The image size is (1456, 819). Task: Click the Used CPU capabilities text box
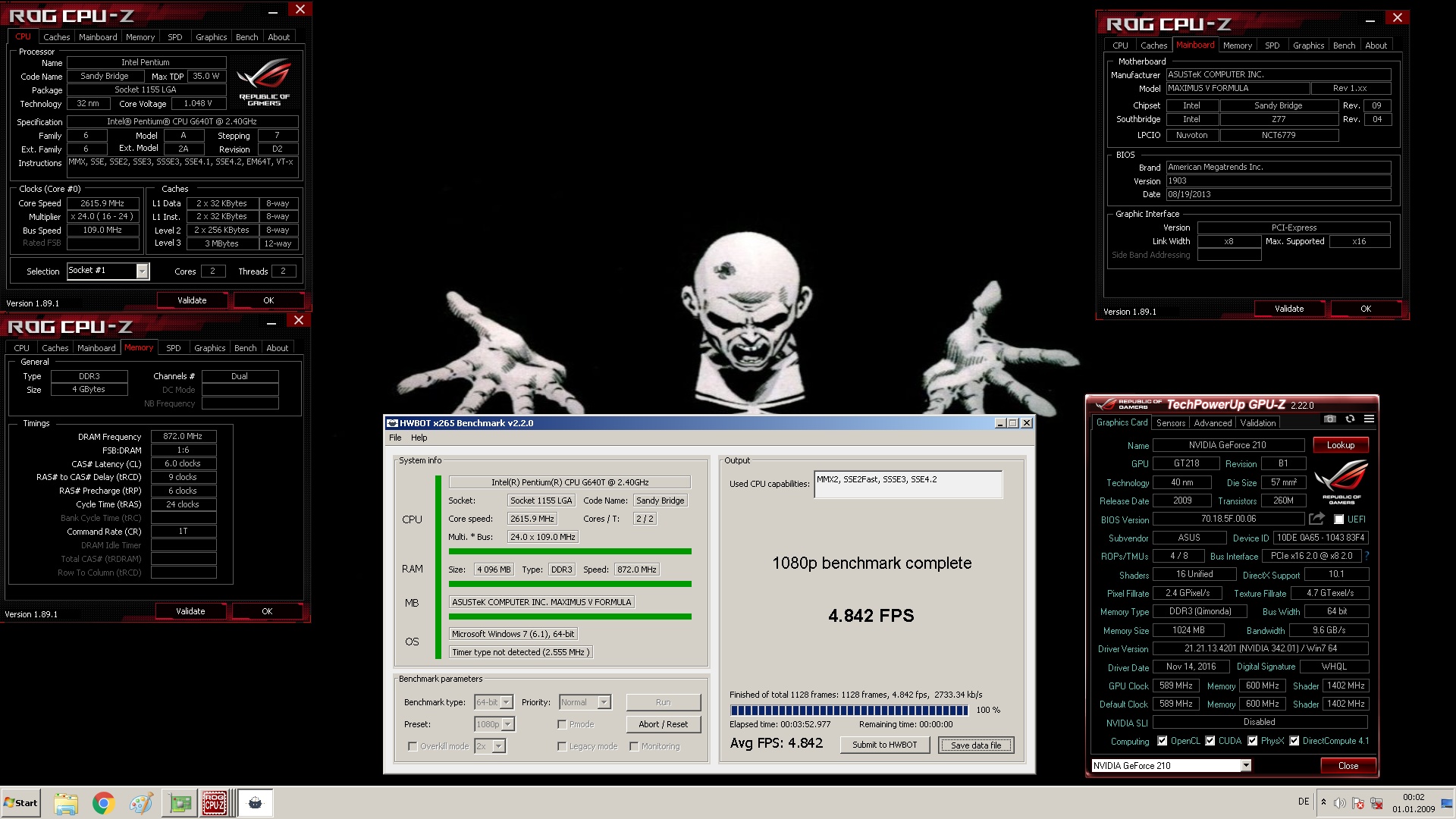click(x=908, y=485)
